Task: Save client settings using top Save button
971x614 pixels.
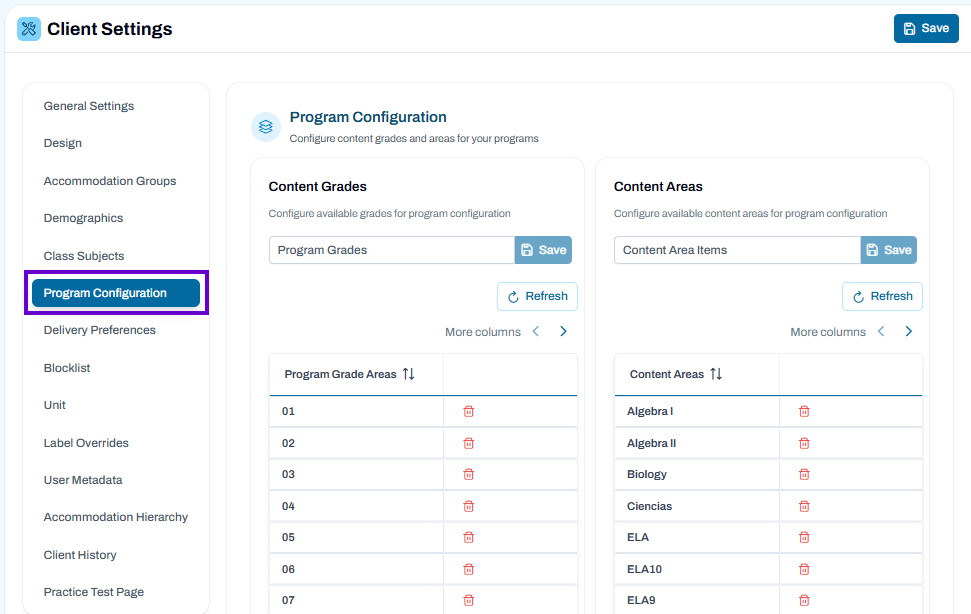Action: click(926, 28)
